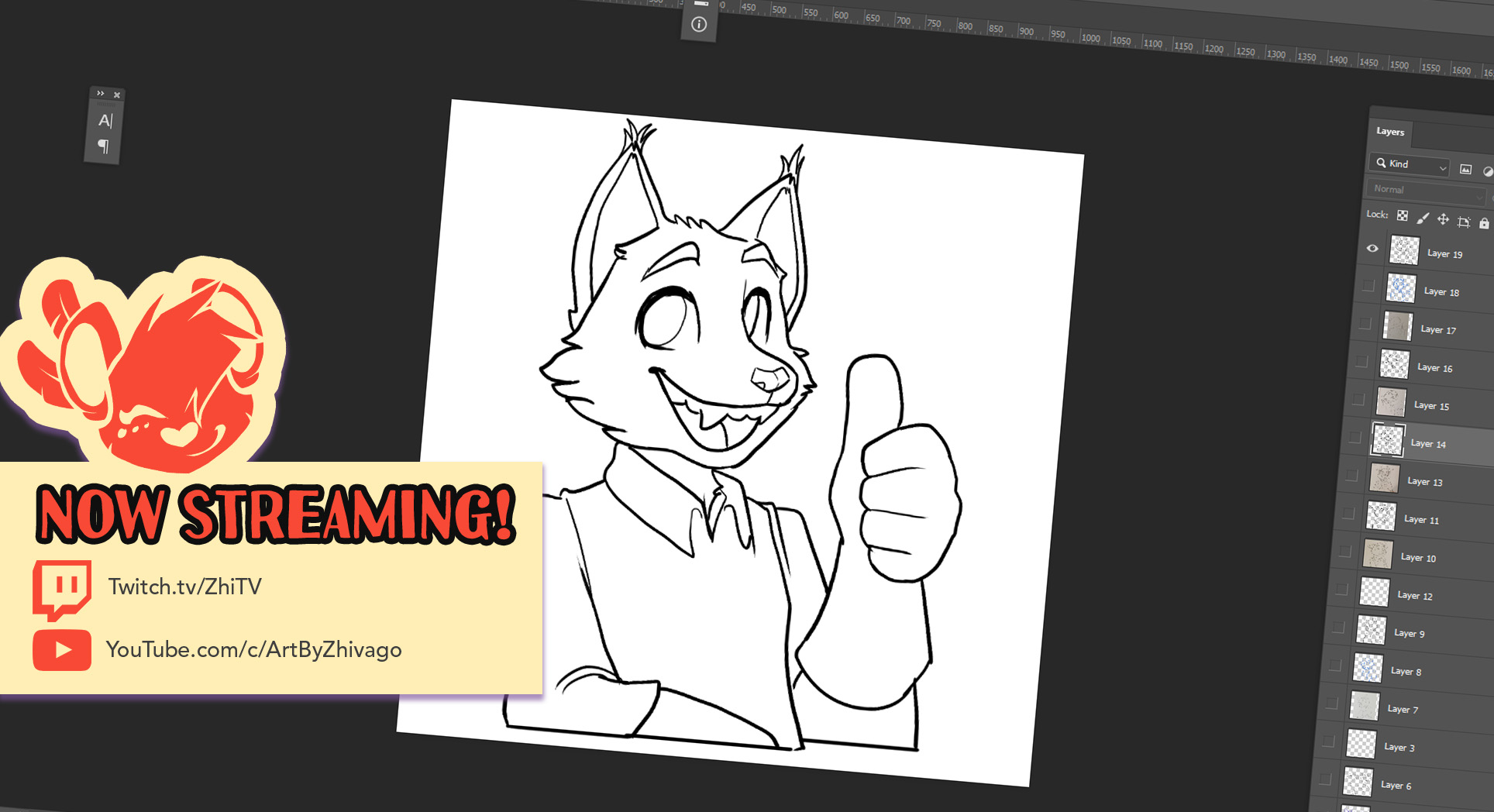
Task: Select the Layer 13 thumbnail
Action: pos(1385,478)
